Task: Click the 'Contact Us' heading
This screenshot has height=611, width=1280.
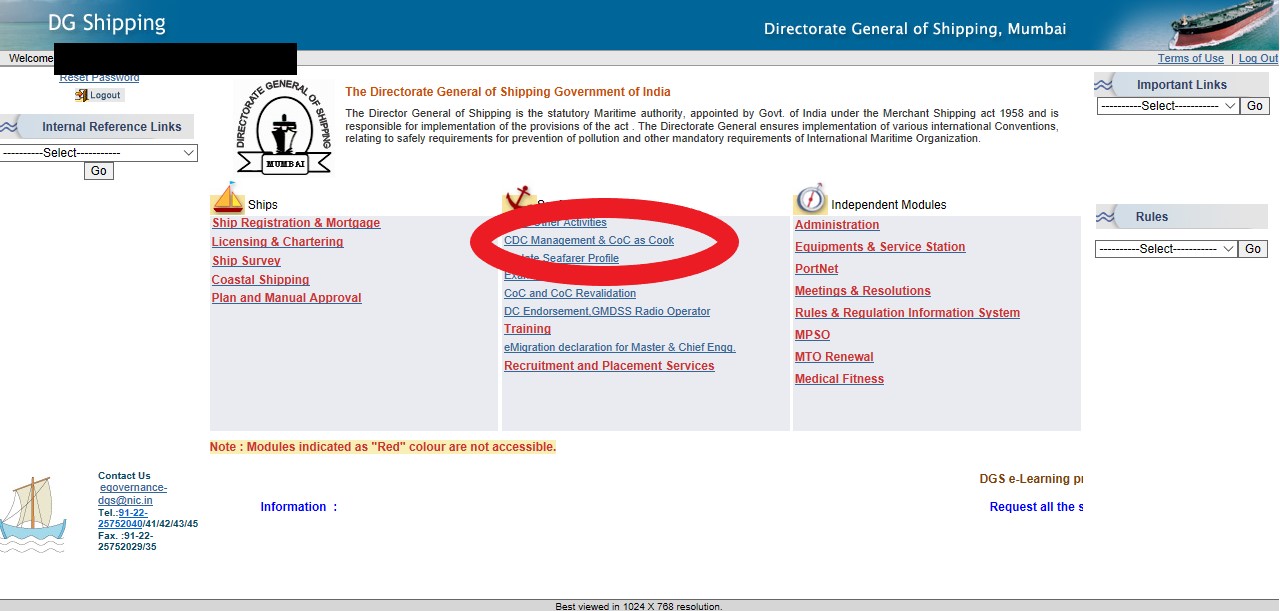Action: [124, 476]
